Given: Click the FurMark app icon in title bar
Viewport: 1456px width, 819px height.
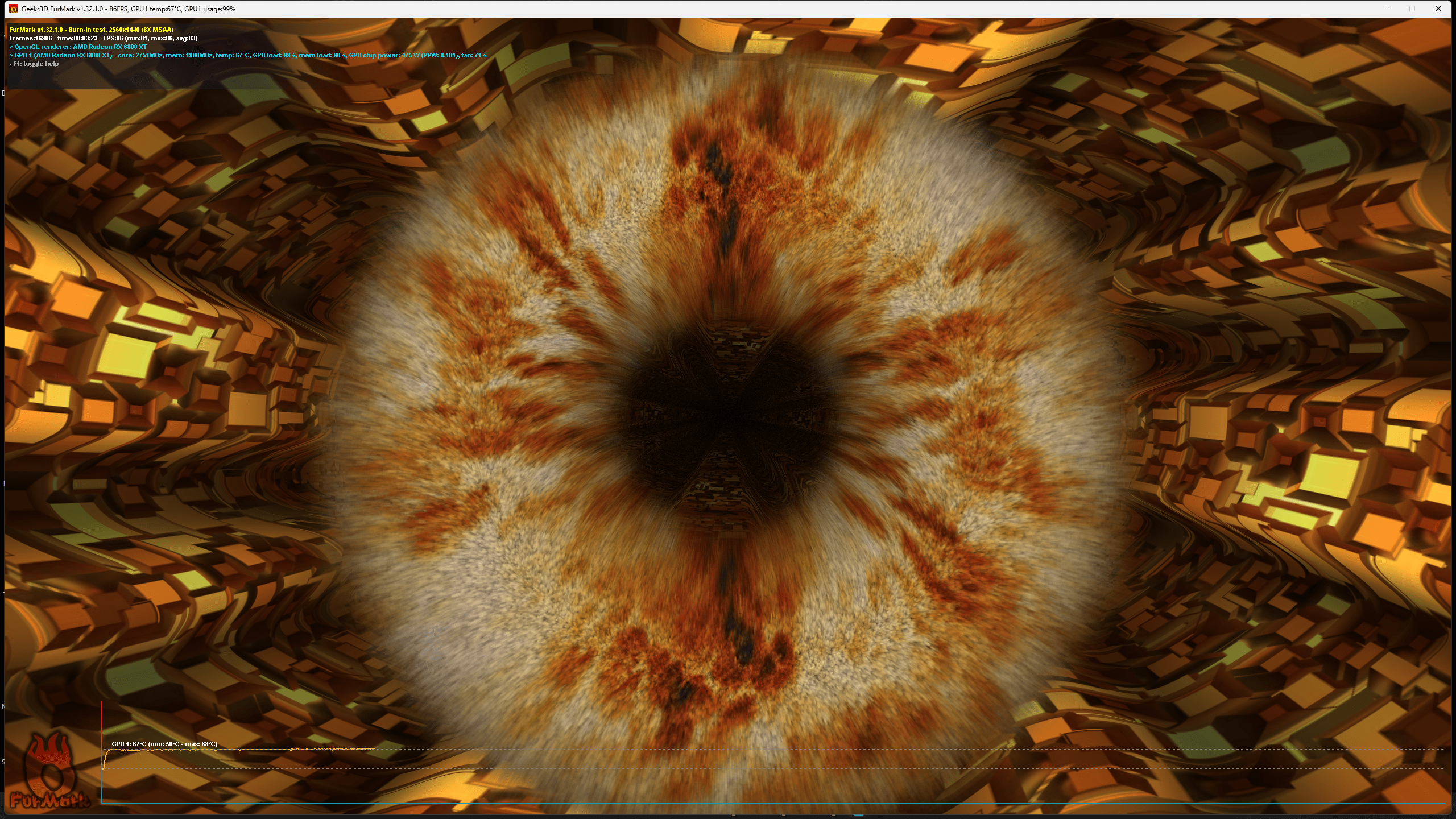Looking at the screenshot, I should [14, 9].
